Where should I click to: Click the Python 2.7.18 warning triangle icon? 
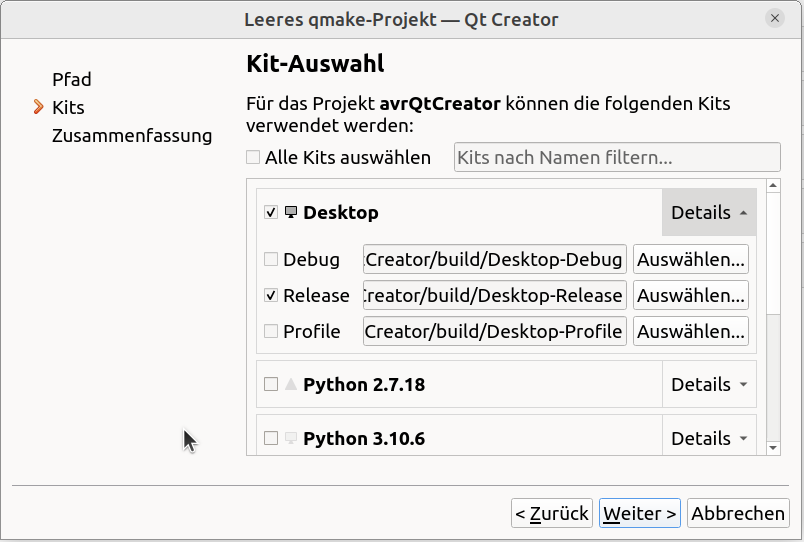[x=291, y=384]
